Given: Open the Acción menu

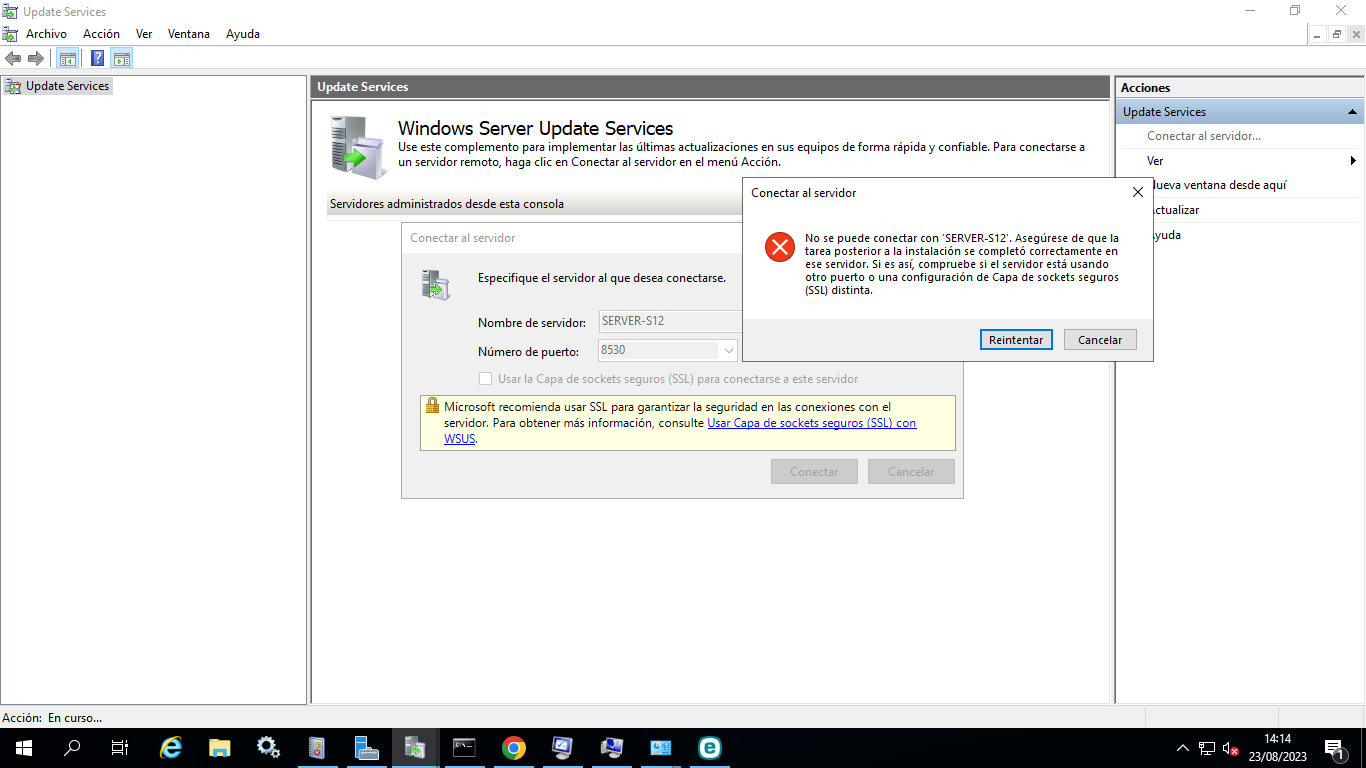Looking at the screenshot, I should click(x=101, y=34).
